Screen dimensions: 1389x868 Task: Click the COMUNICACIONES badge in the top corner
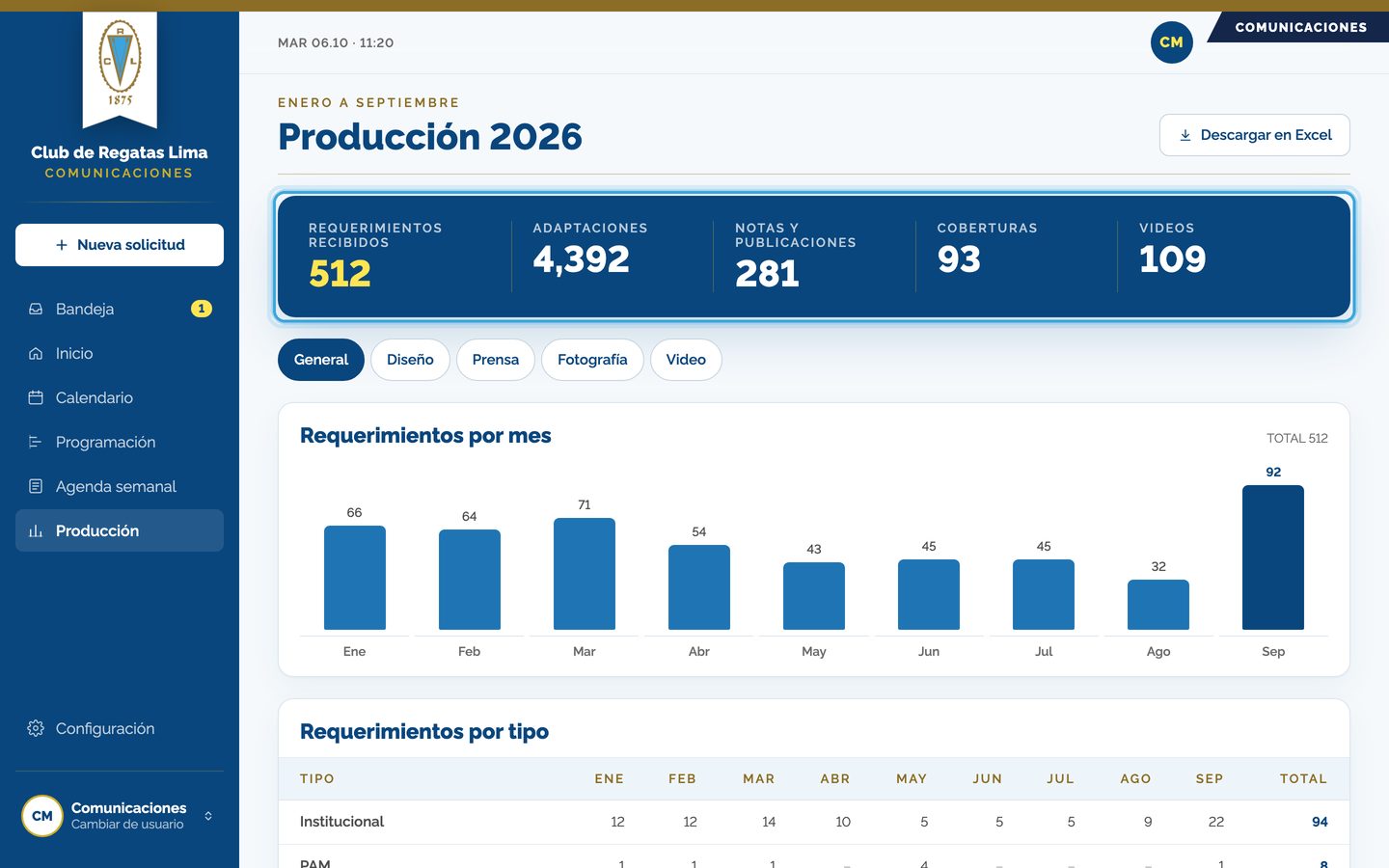pos(1300,27)
